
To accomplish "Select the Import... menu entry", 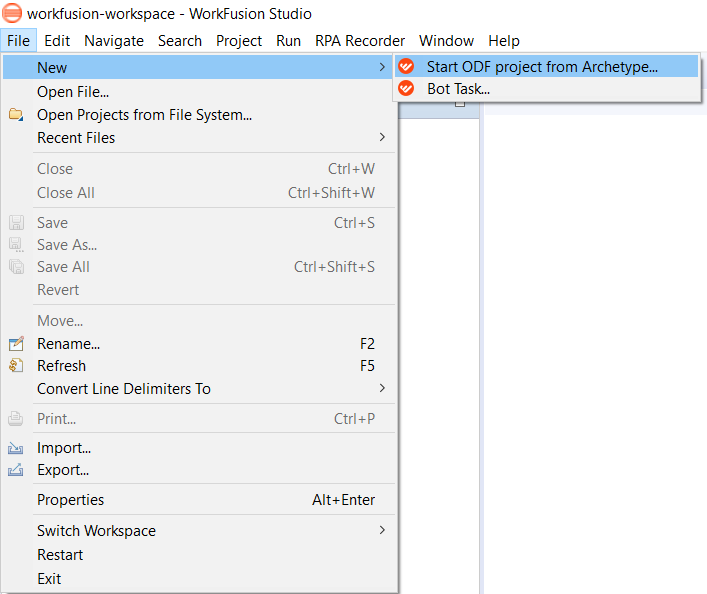I will (198, 448).
